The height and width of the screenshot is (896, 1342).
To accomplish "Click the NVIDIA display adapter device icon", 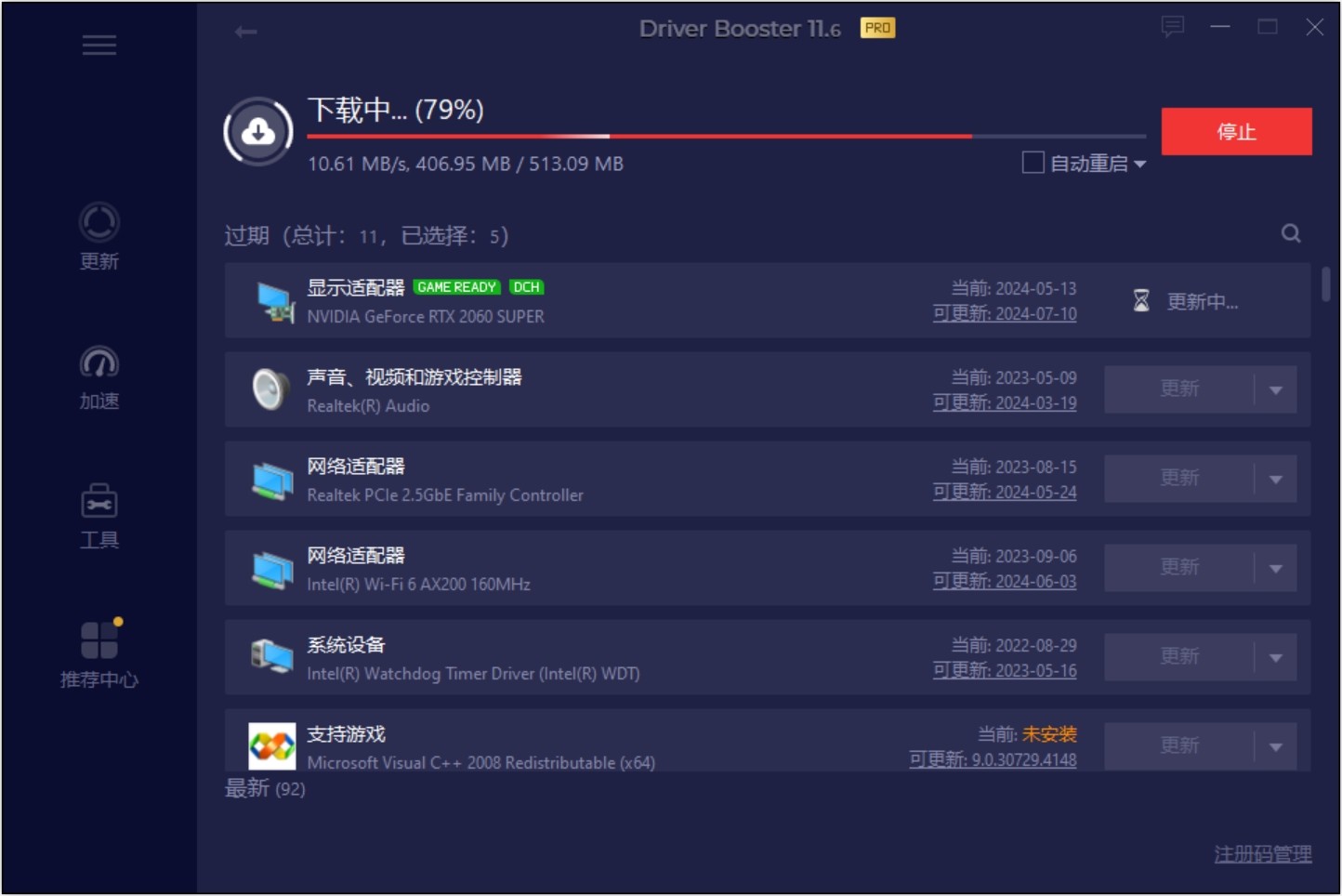I will (274, 301).
